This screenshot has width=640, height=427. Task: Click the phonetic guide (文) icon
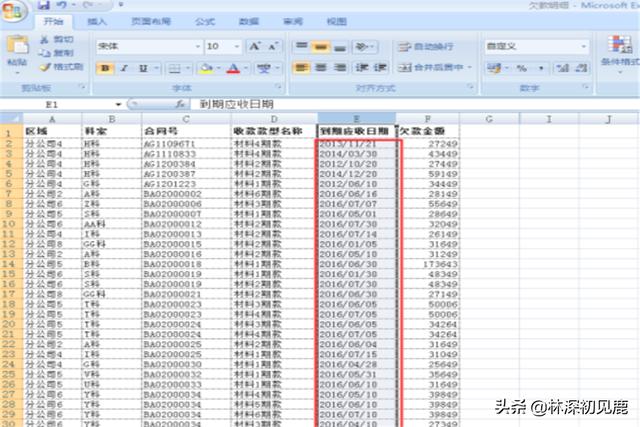(264, 68)
